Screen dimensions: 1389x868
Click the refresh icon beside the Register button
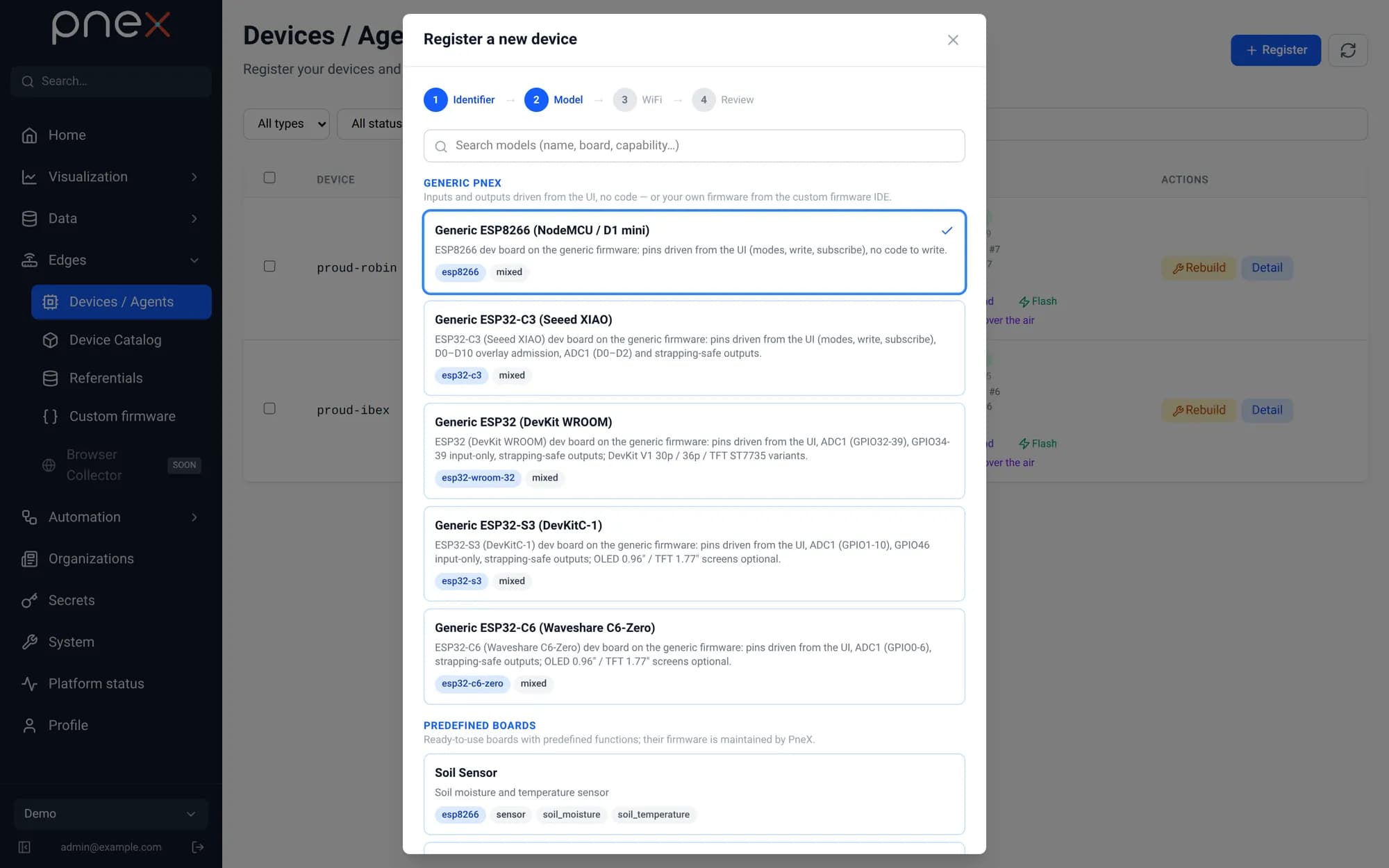(1348, 50)
